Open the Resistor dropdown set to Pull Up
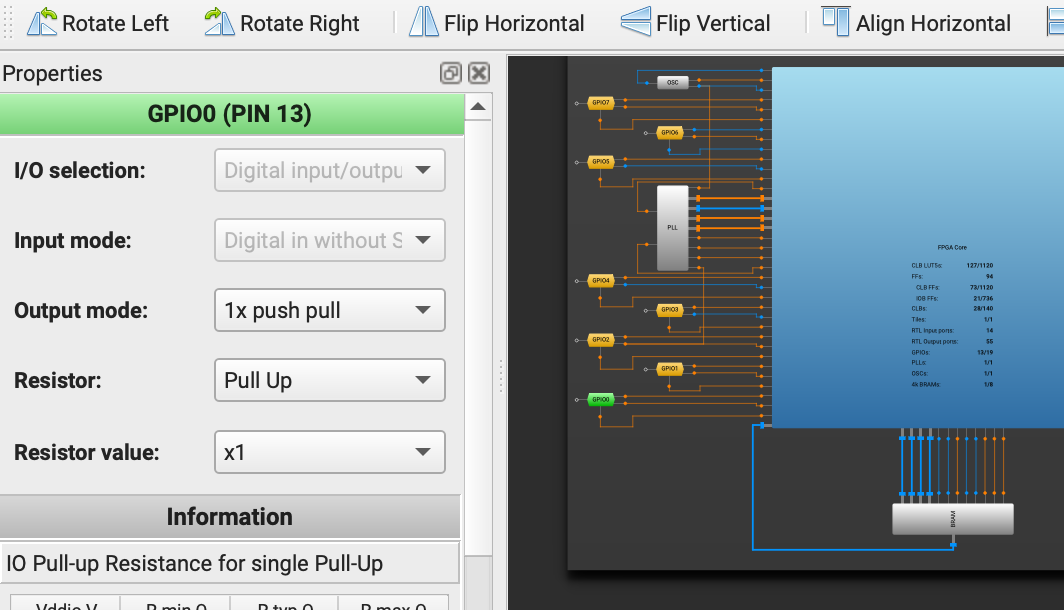 [330, 380]
